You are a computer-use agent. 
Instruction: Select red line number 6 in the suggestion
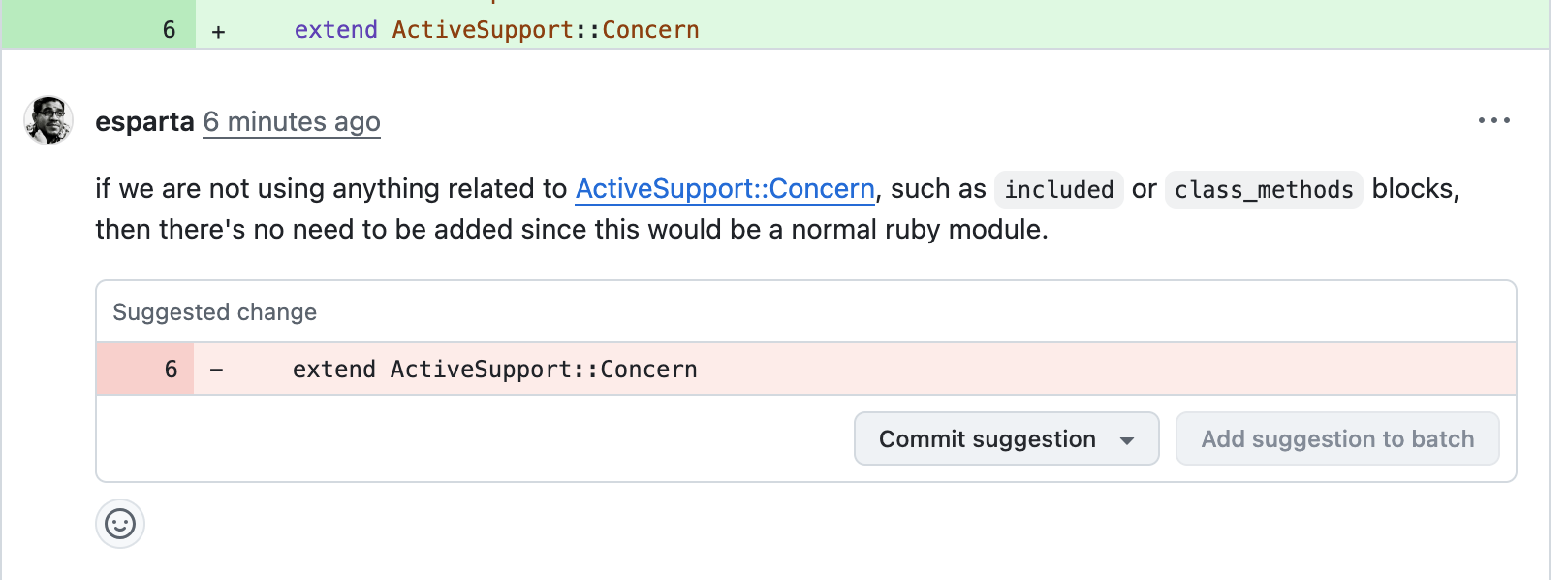point(171,370)
